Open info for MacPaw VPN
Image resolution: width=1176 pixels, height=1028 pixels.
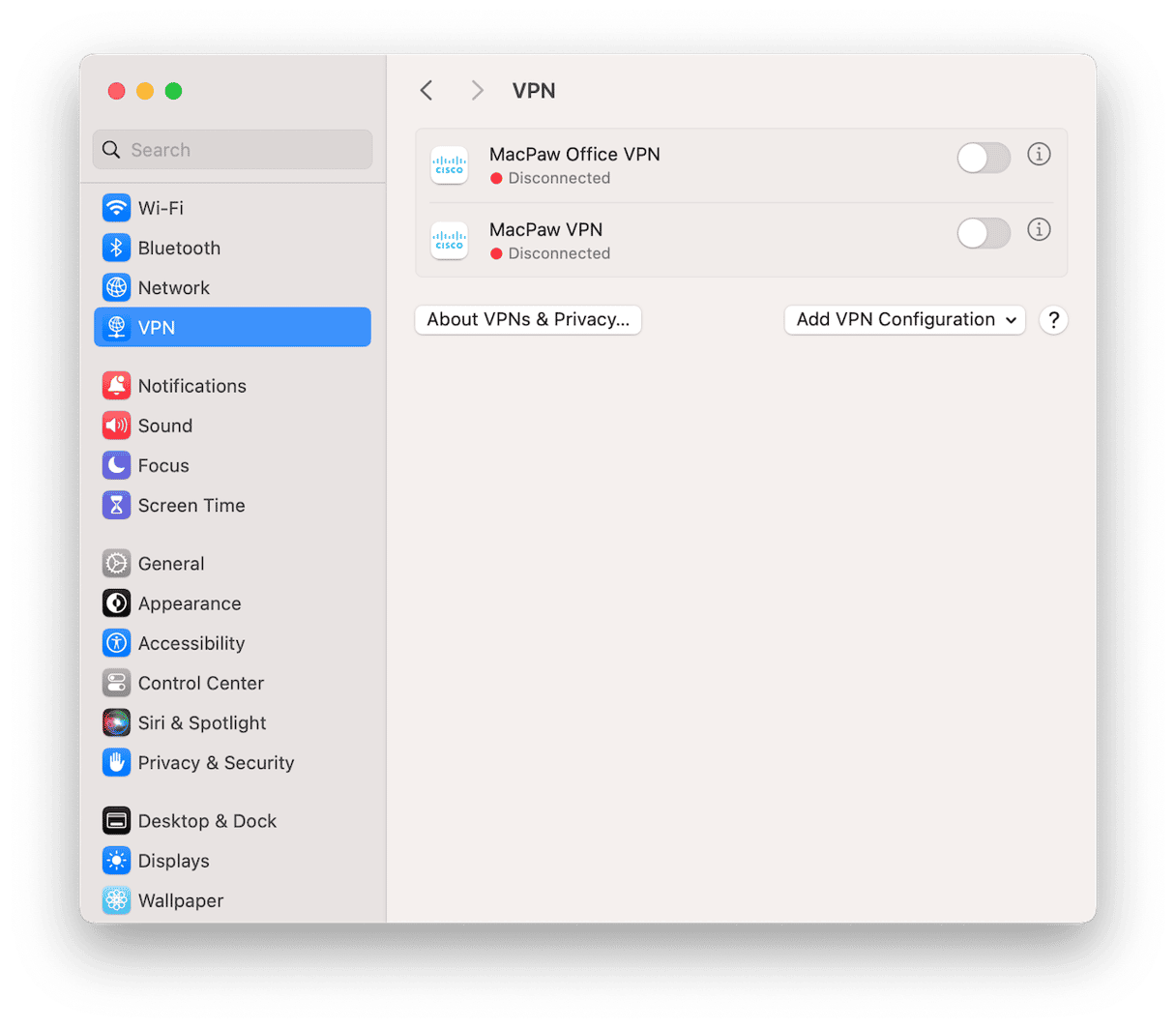(x=1039, y=230)
